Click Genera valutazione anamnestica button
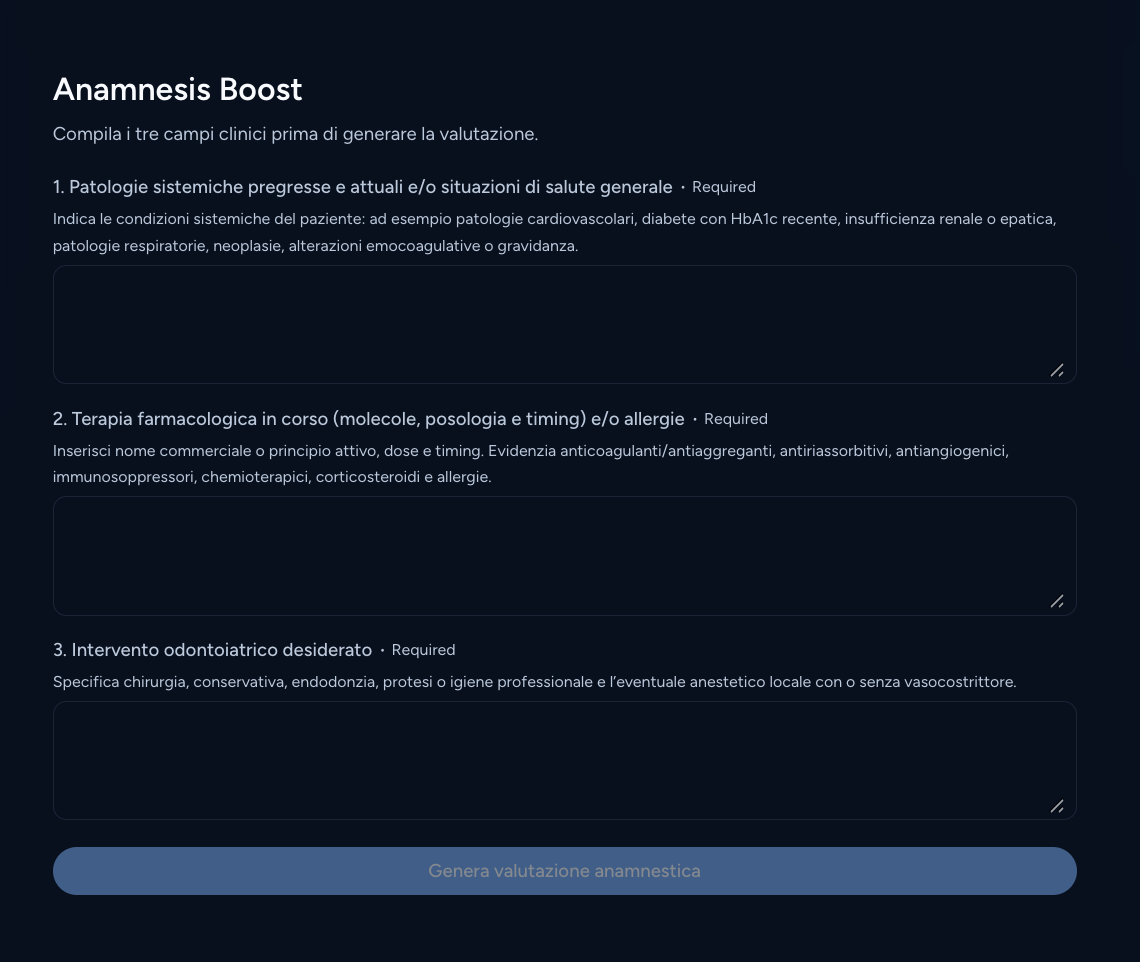Viewport: 1140px width, 962px height. click(x=564, y=871)
